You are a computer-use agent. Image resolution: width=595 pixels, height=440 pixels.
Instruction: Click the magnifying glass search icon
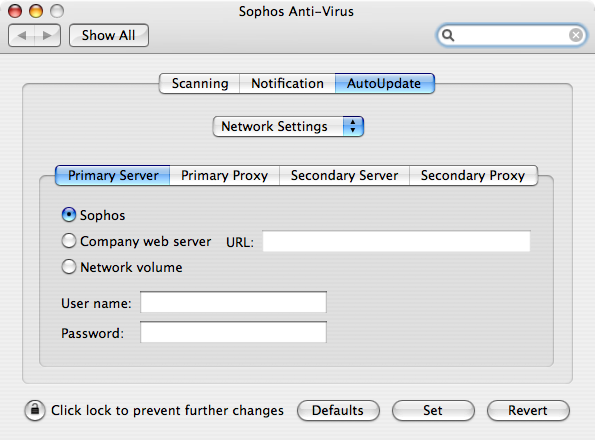[448, 35]
